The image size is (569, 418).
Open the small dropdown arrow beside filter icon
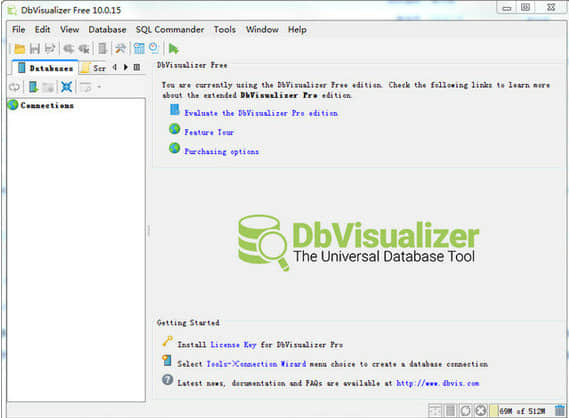[99, 87]
